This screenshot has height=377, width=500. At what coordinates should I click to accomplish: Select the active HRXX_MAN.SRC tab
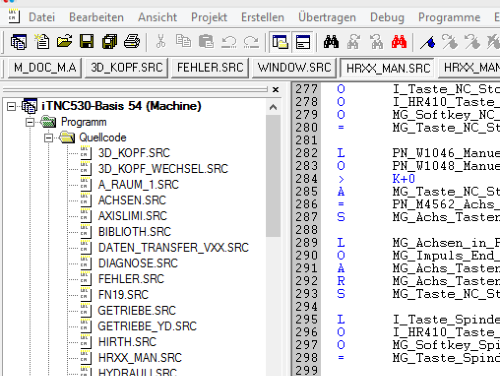tap(388, 68)
